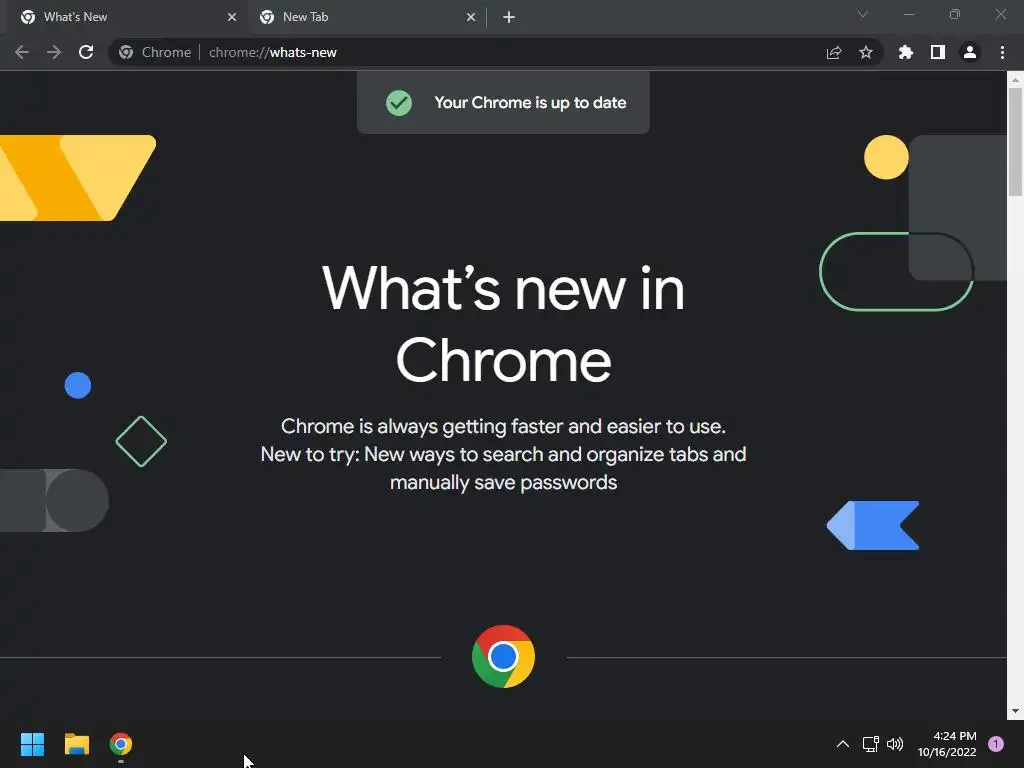Open File Explorer from the taskbar
Screen dimensions: 1024x768
(76, 744)
